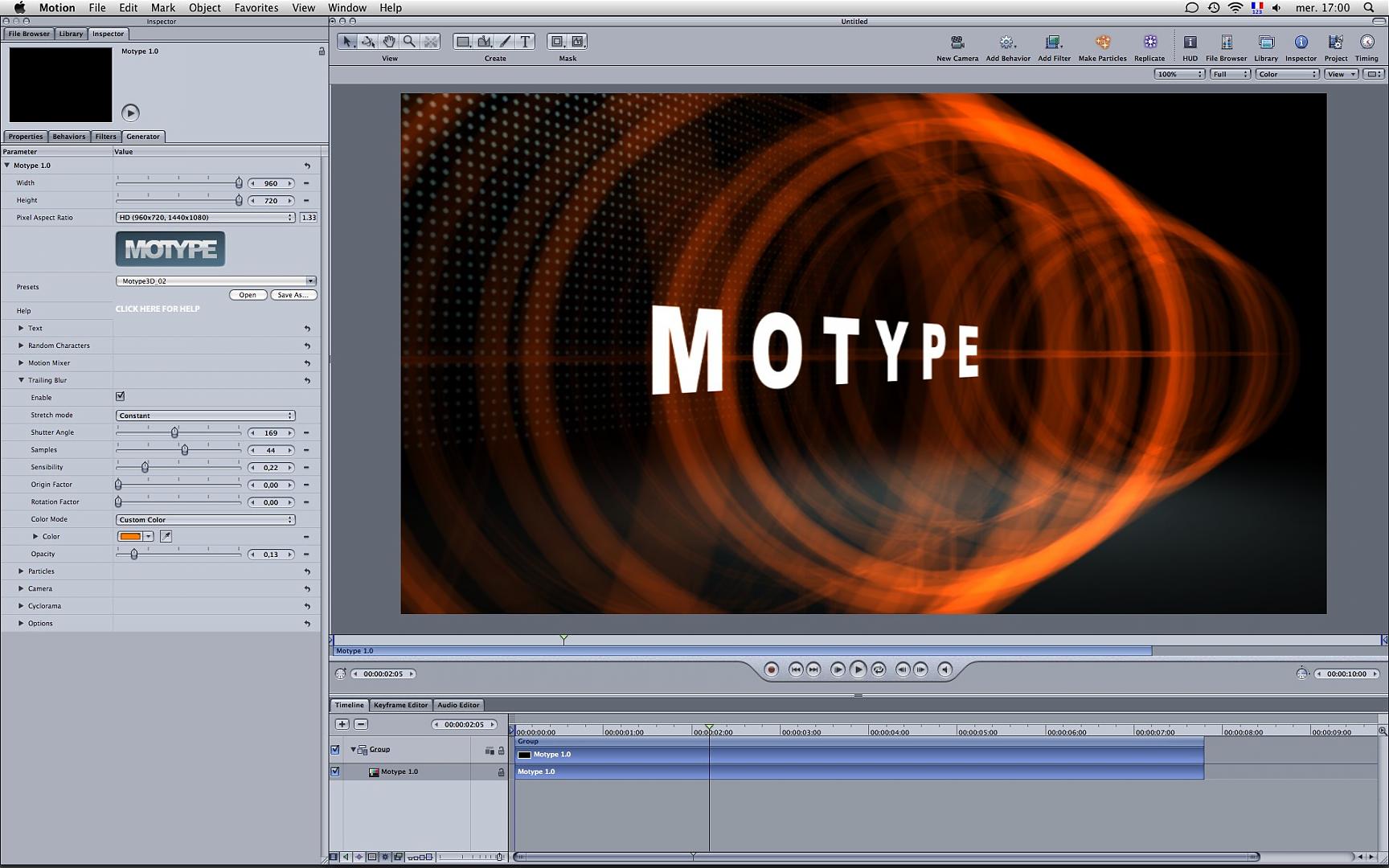Click the lock icon on Group row

tap(501, 751)
